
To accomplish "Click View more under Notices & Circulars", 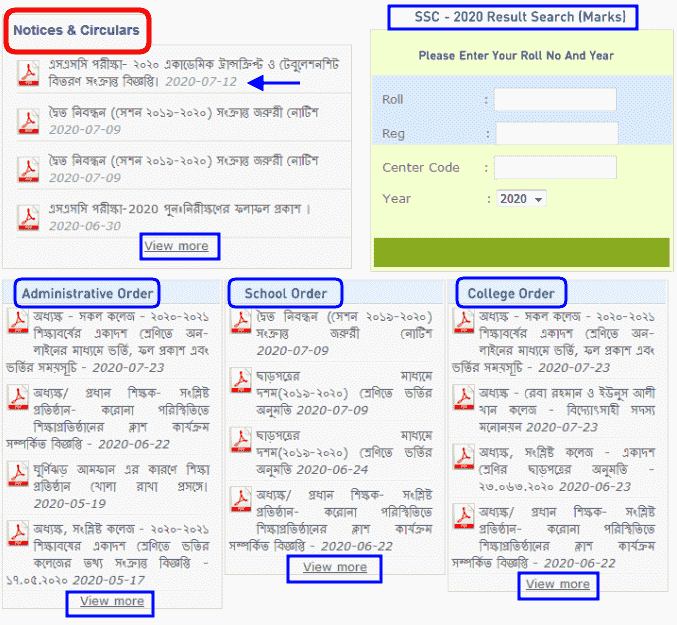I will point(177,246).
